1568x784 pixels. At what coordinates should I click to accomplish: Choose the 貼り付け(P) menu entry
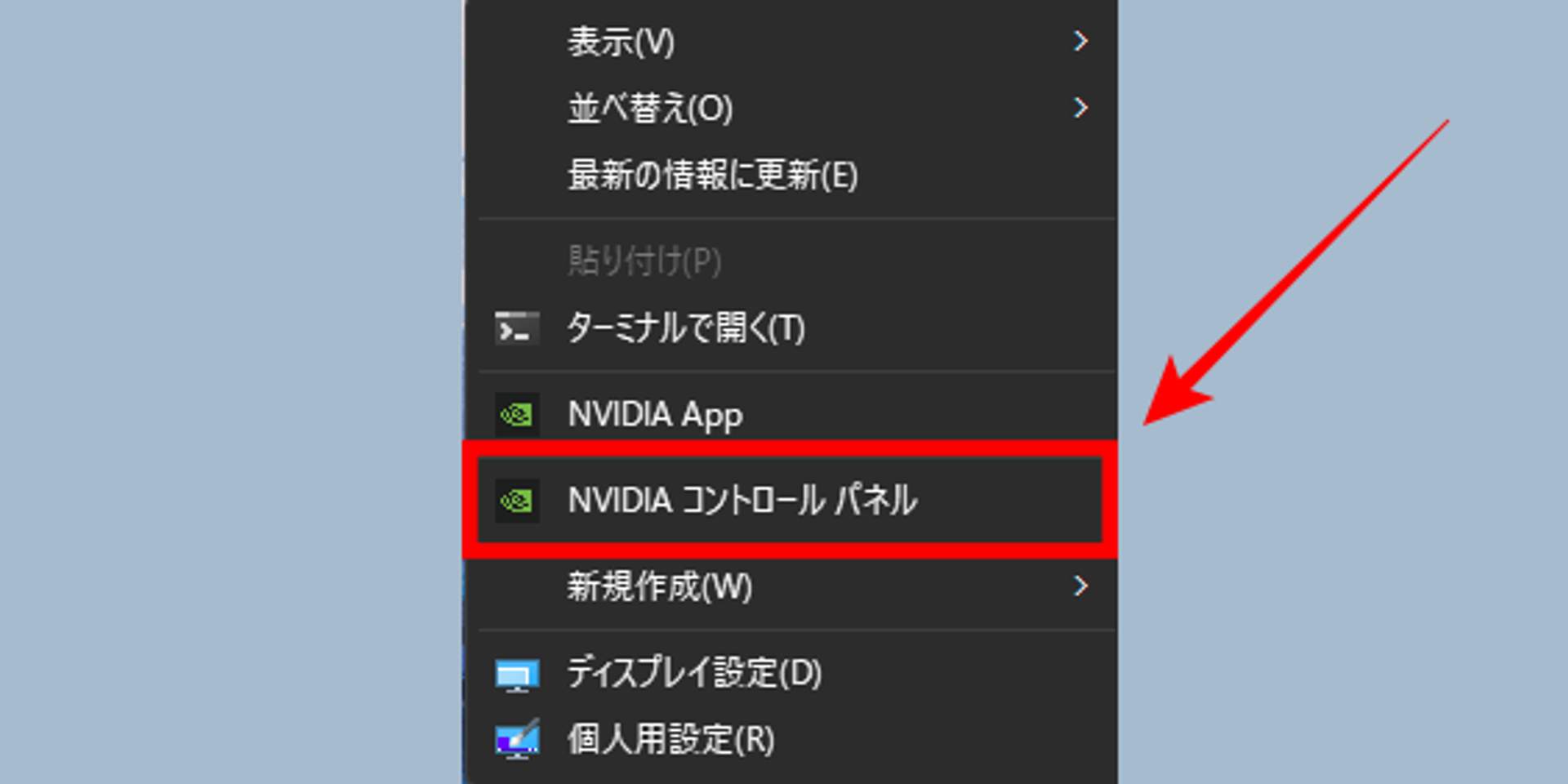pyautogui.click(x=791, y=261)
